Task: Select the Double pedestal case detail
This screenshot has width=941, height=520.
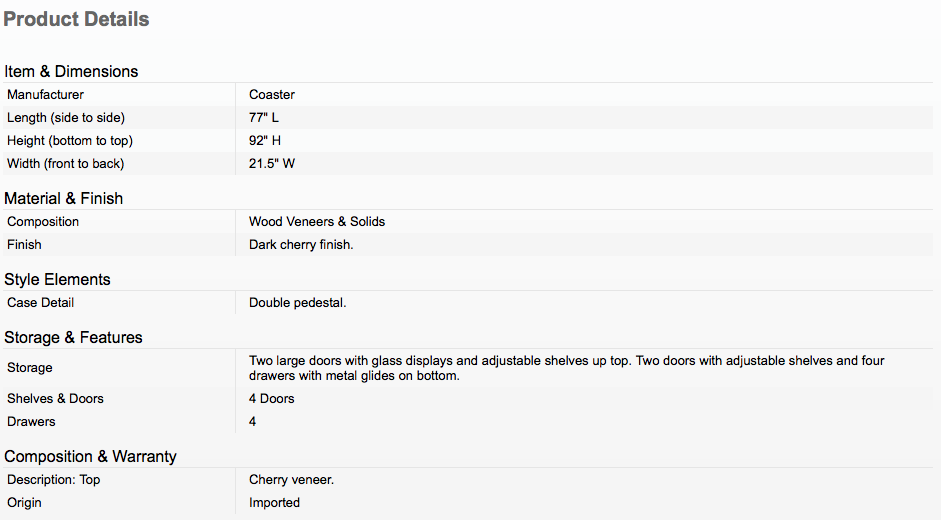Action: coord(298,303)
